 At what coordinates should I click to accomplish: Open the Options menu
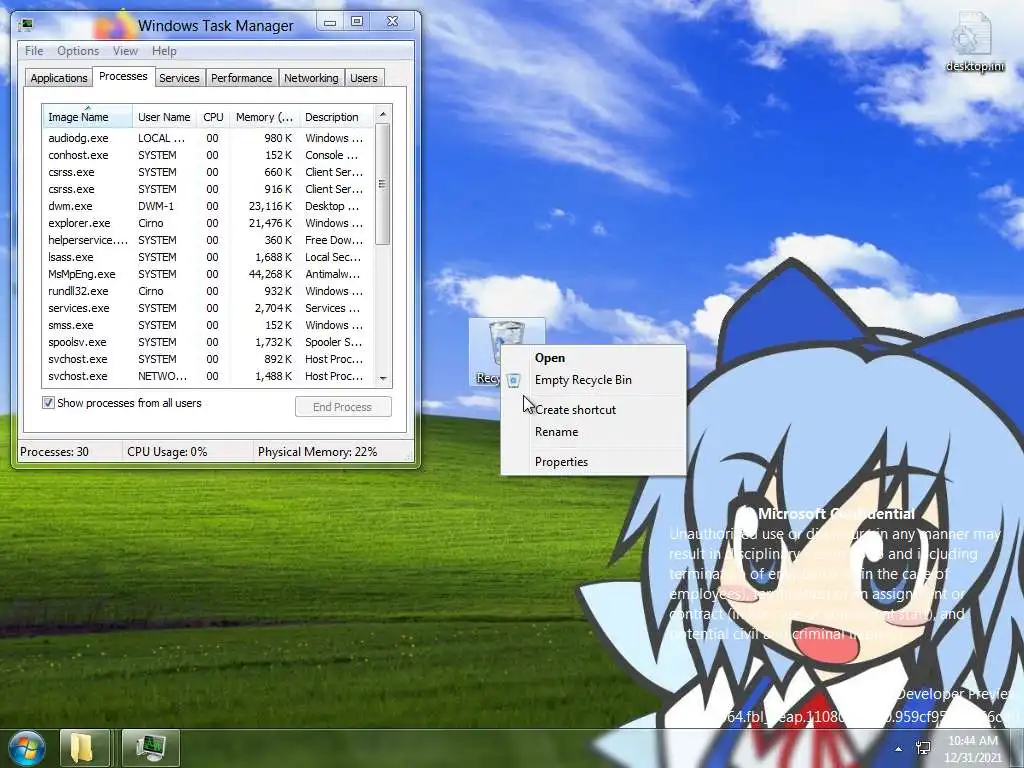tap(78, 51)
